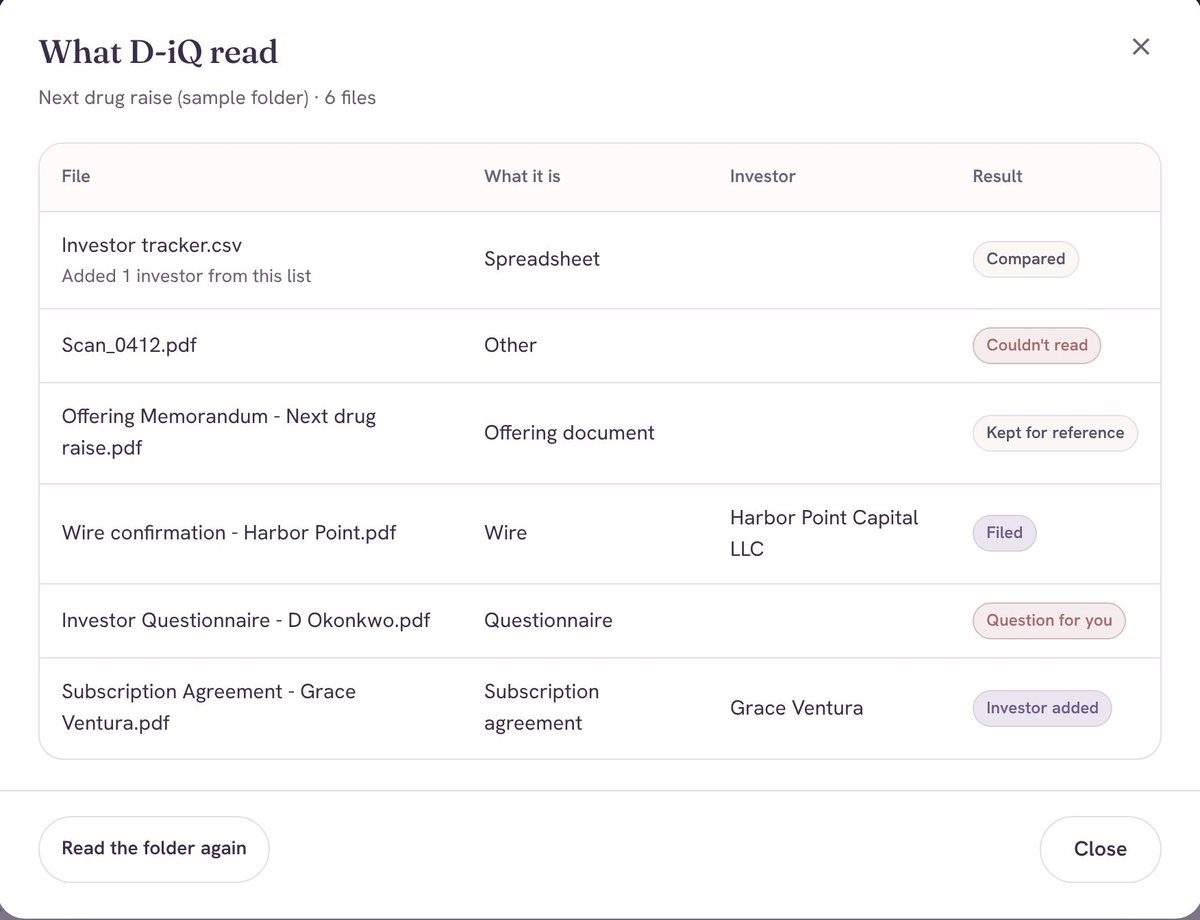Select Offering Memorandum - Next drug raise.pdf
Screen dimensions: 1200x920
tap(219, 432)
